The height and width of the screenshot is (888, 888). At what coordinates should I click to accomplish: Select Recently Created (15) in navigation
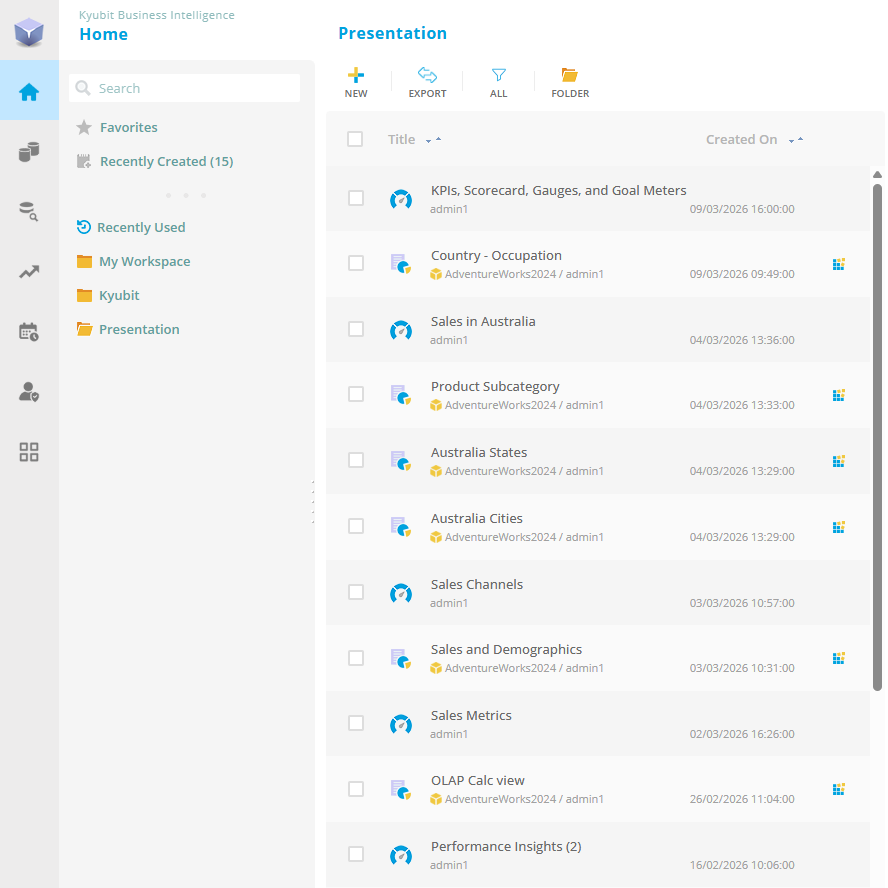[166, 162]
